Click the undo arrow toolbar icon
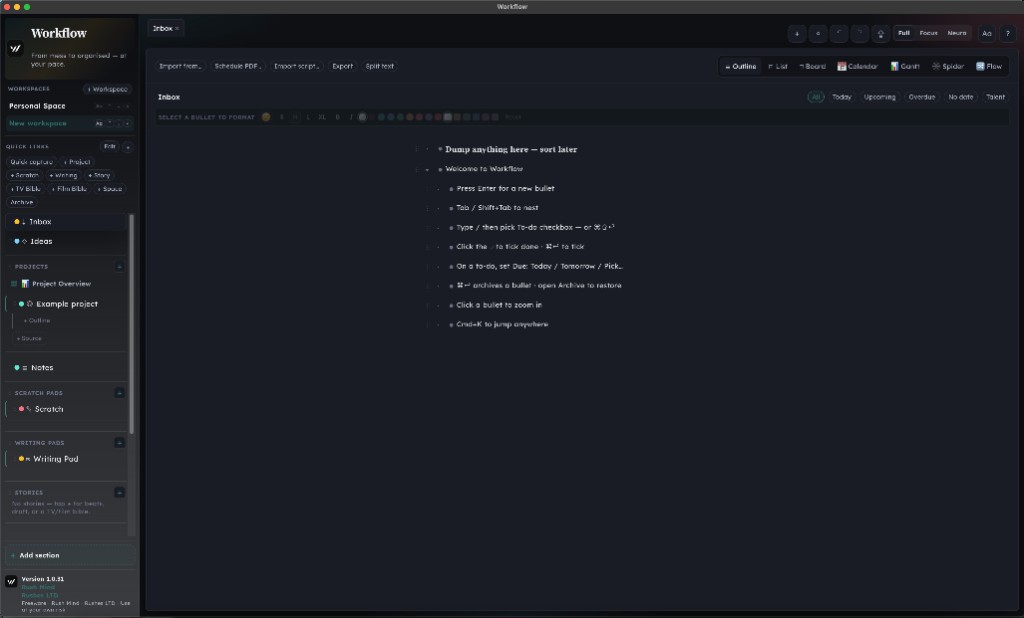The image size is (1024, 618). click(x=839, y=33)
